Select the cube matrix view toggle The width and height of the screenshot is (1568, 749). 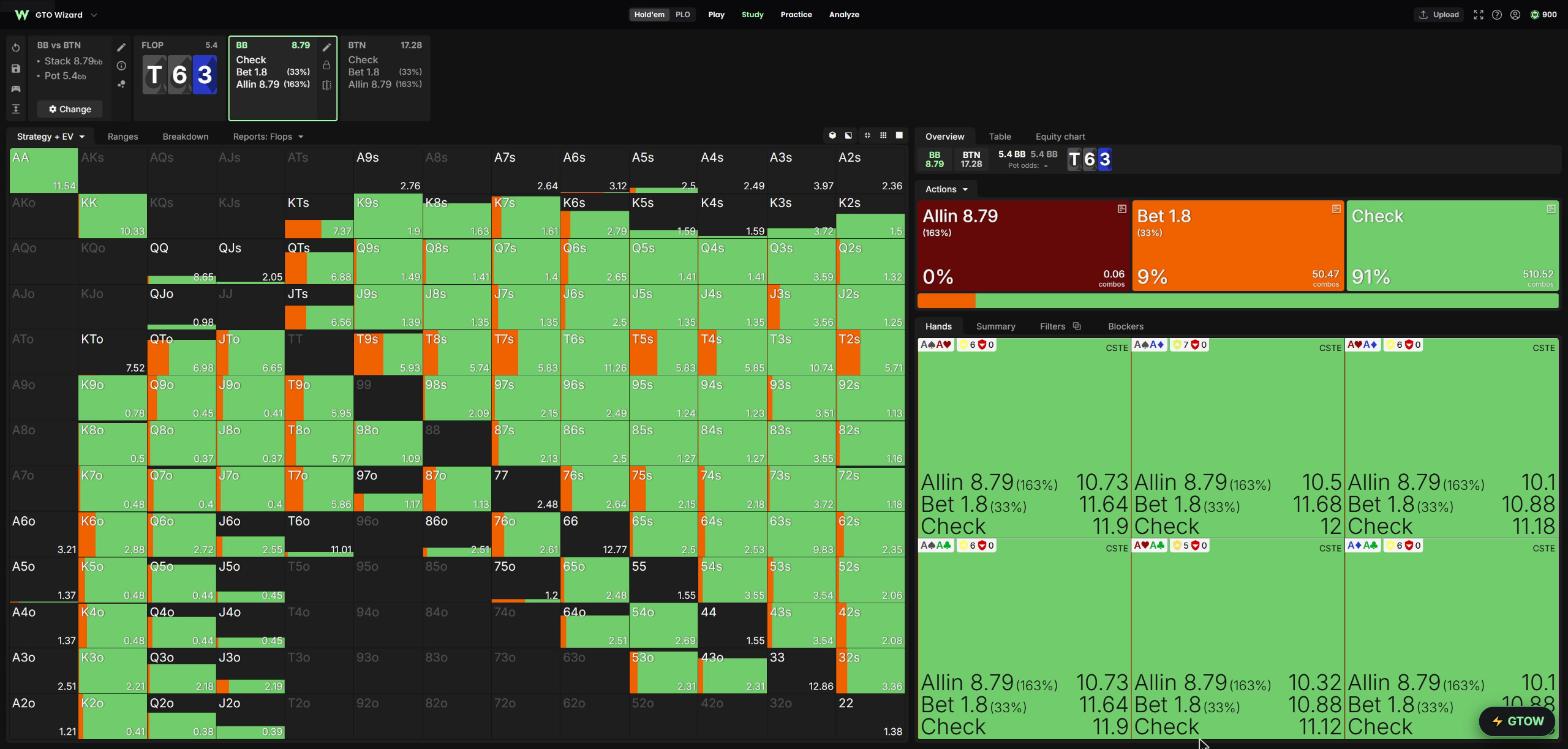832,136
